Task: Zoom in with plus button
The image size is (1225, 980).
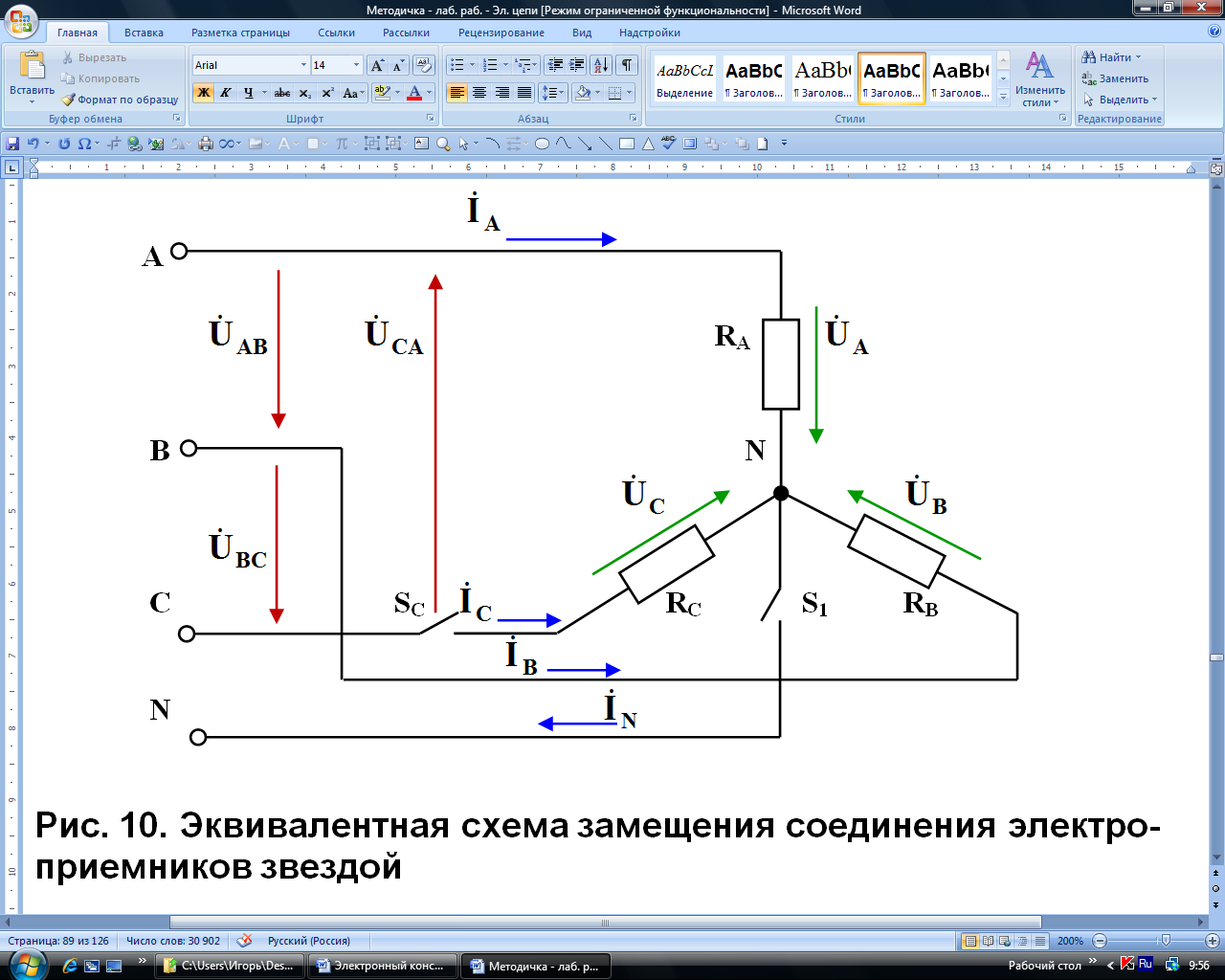Action: 1212,941
